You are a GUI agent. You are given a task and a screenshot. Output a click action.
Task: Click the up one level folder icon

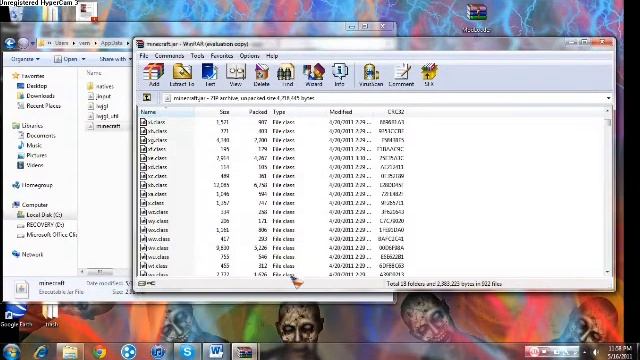[x=147, y=98]
